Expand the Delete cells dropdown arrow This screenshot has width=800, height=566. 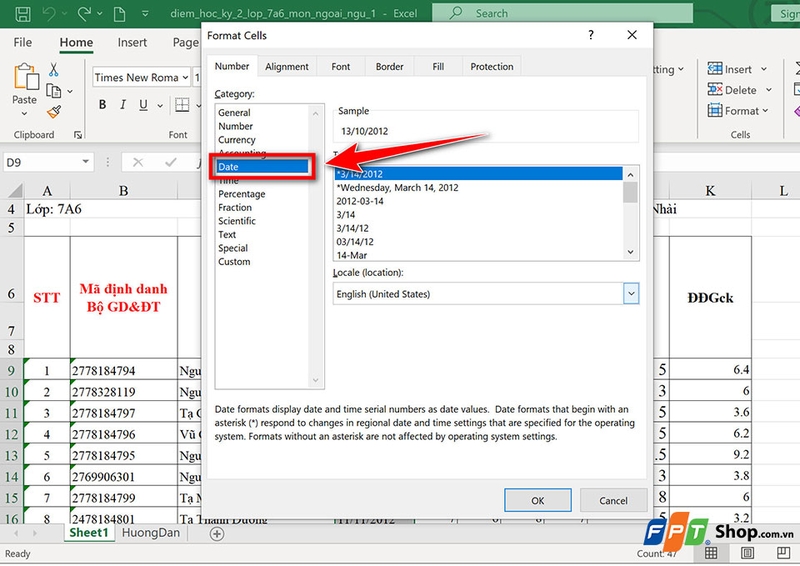[769, 90]
